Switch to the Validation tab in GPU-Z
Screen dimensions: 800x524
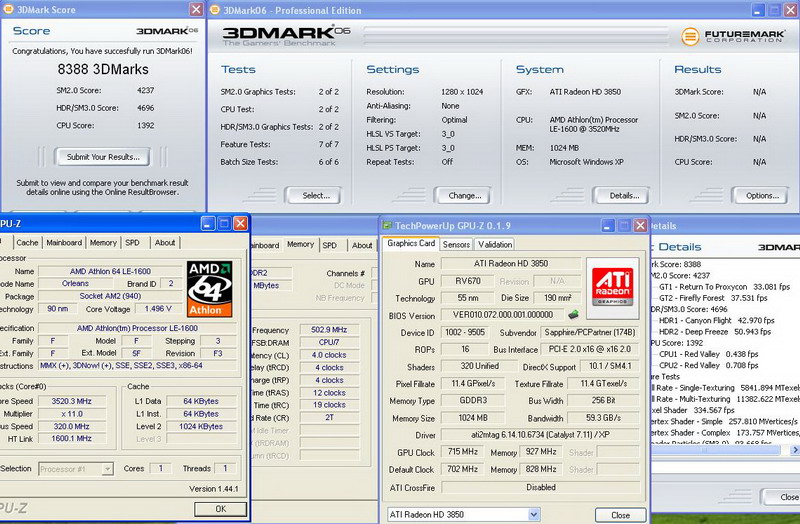(x=494, y=244)
